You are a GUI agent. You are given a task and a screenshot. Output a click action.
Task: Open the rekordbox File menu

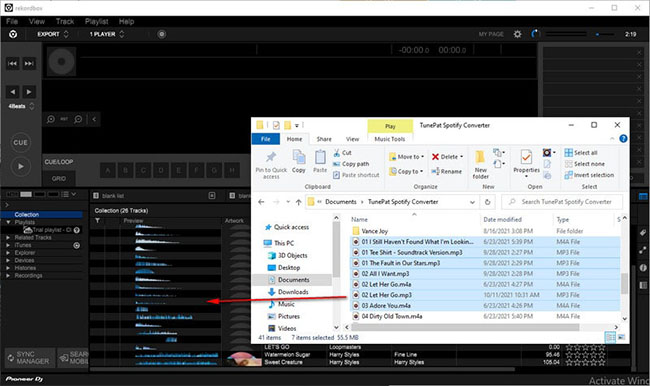click(x=12, y=22)
